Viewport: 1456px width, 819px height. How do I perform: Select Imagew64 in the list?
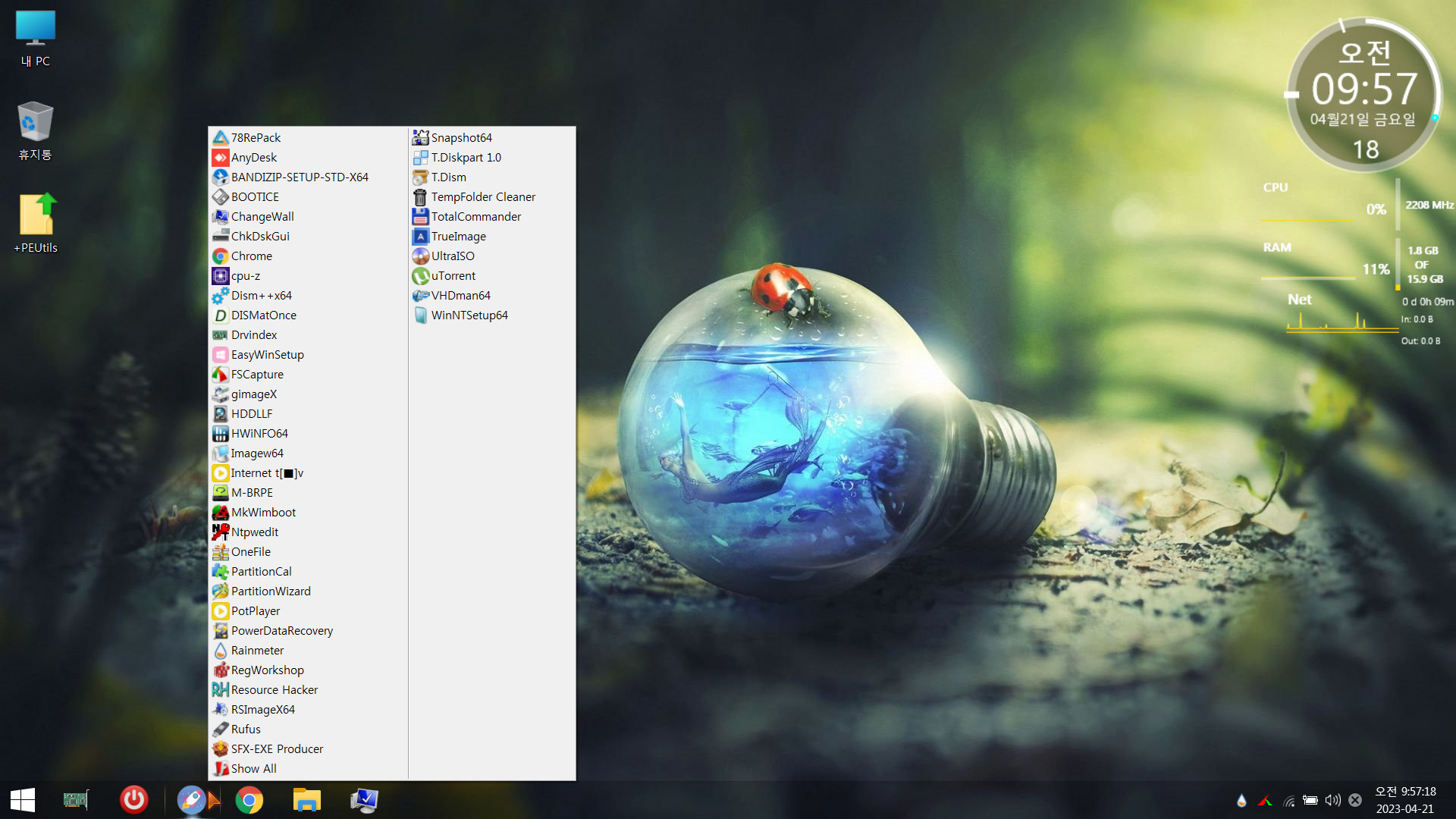coord(309,453)
